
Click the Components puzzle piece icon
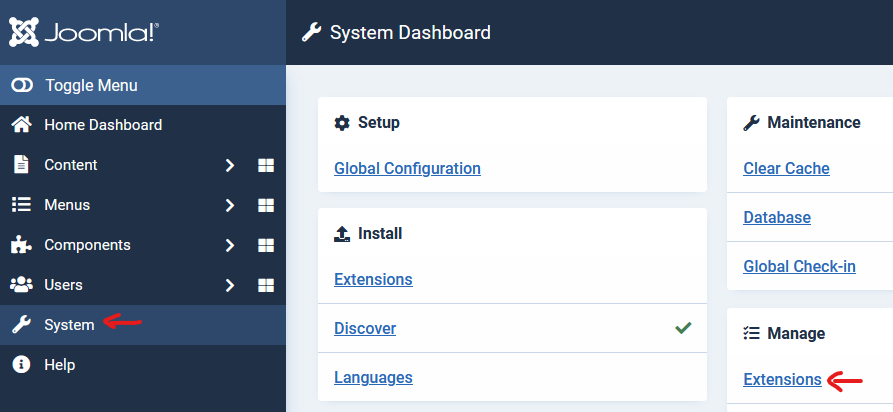(x=21, y=244)
